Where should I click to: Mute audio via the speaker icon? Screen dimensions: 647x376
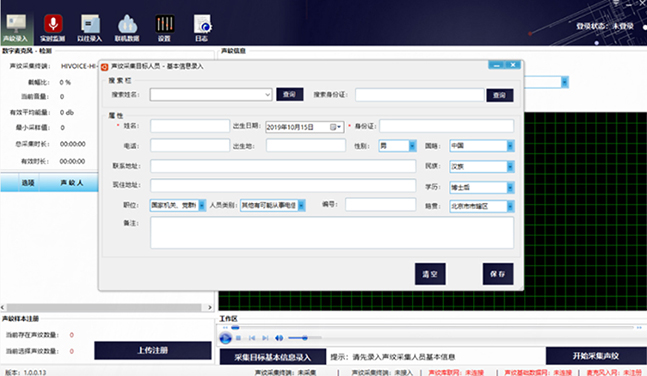(x=279, y=338)
